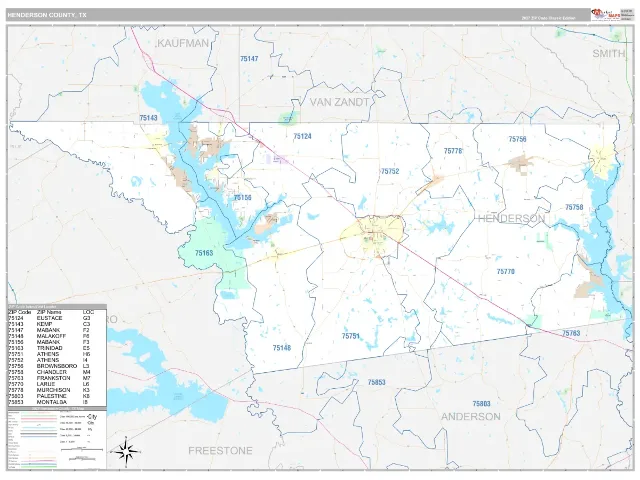
Task: Click the map publisher logo in header
Action: click(x=606, y=15)
